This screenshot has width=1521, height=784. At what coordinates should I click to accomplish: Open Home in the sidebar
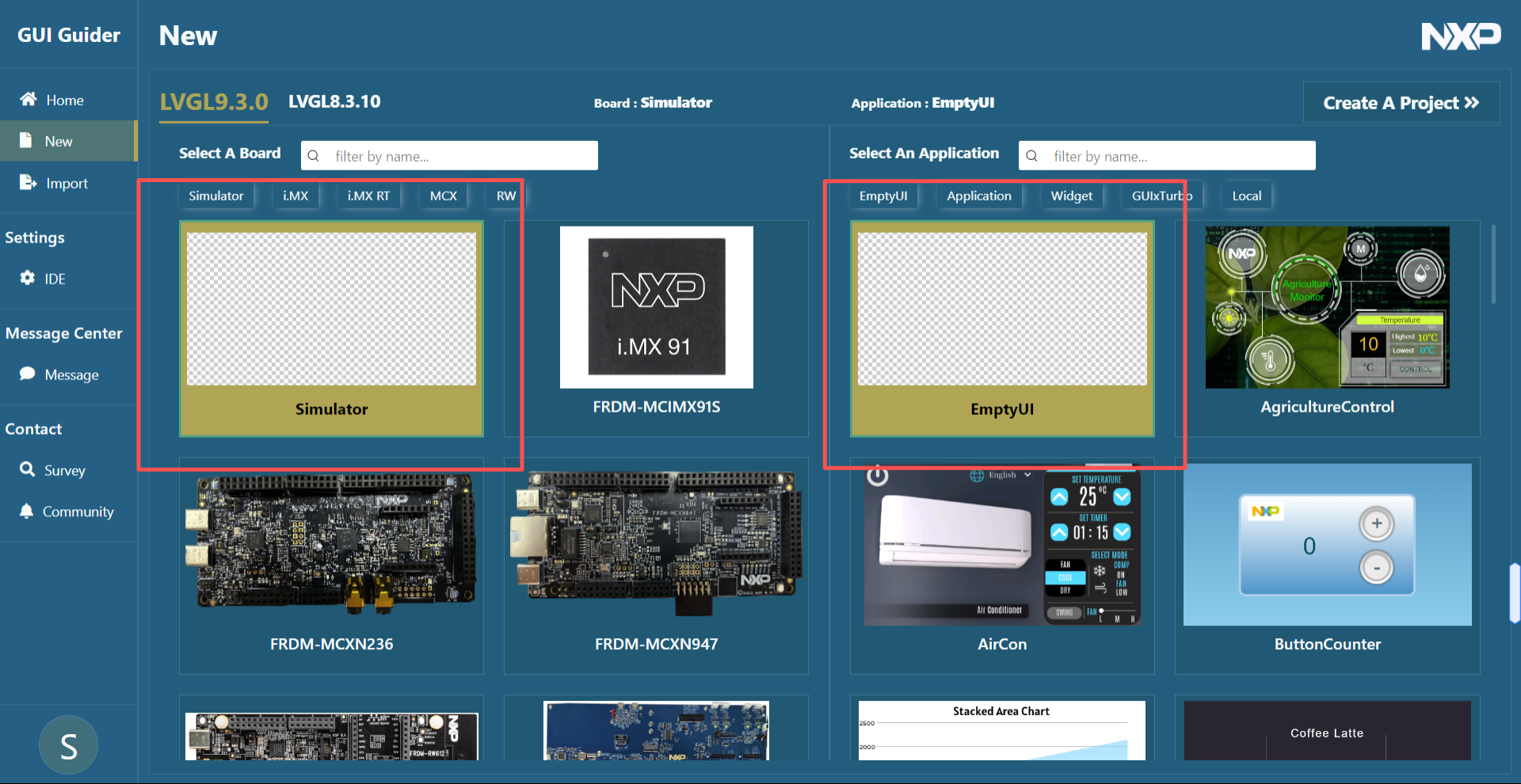click(69, 100)
